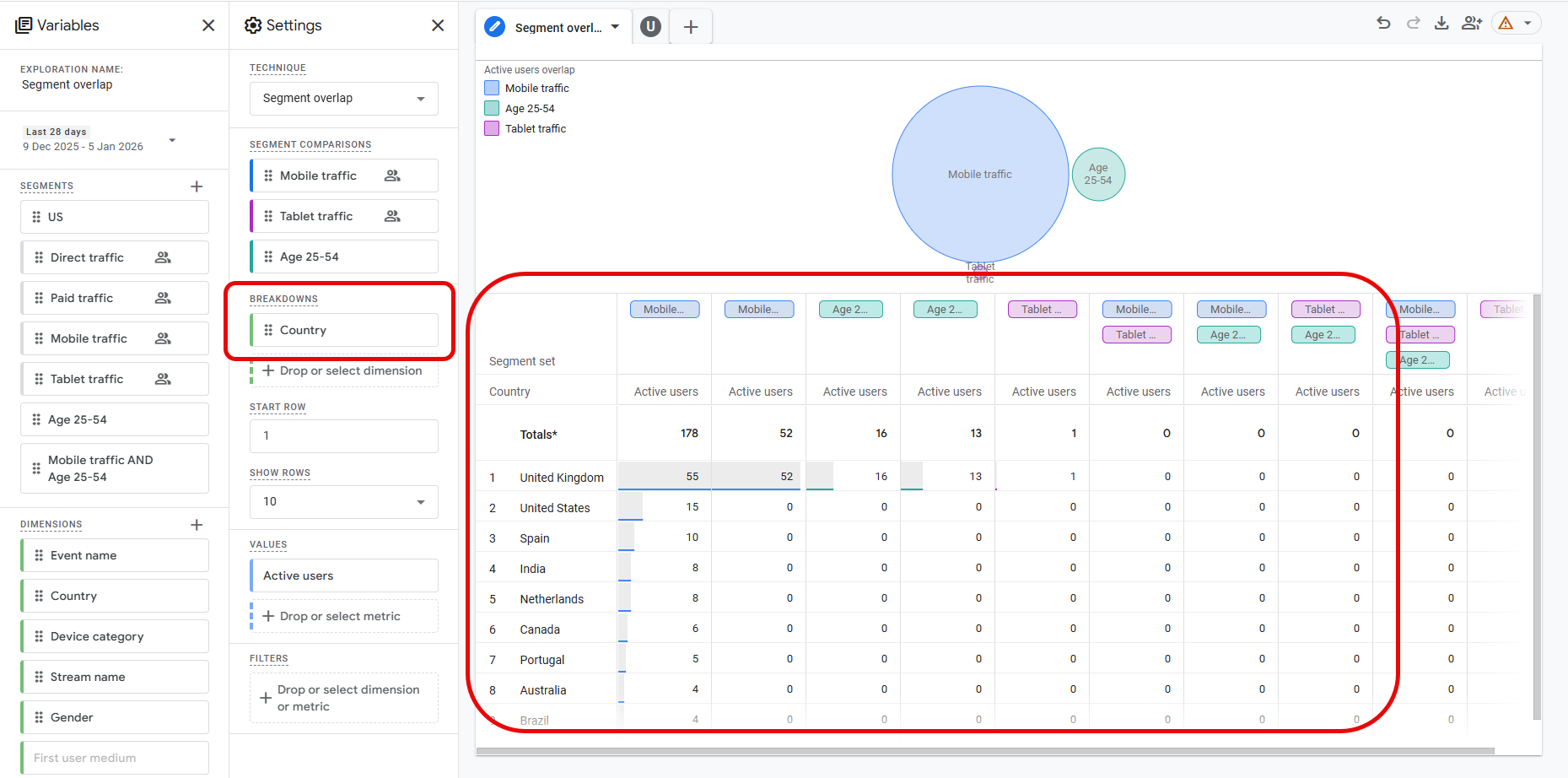Click the Mobile traffic legend color swatch
Image resolution: width=1568 pixels, height=778 pixels.
point(492,88)
